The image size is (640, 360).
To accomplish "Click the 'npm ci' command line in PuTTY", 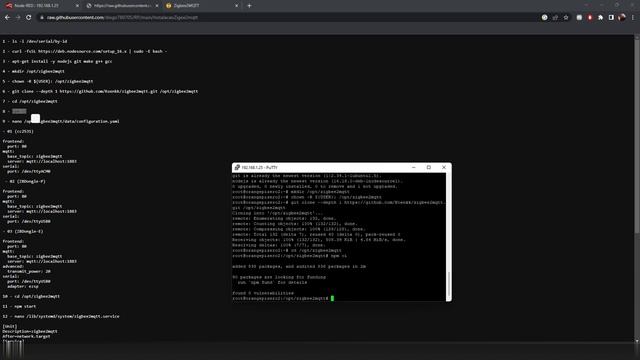I will [289, 256].
